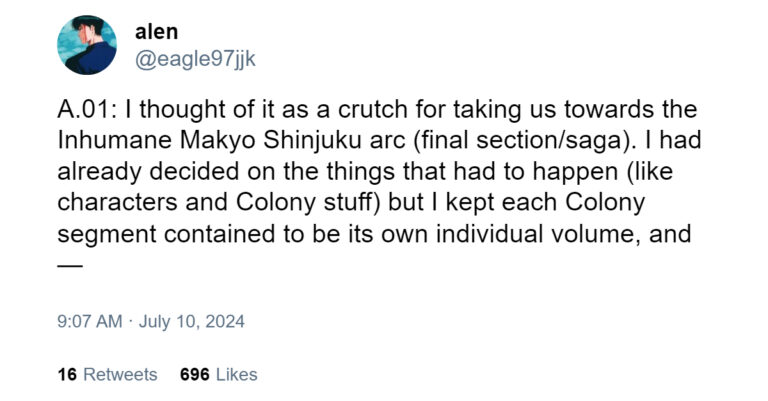Image resolution: width=768 pixels, height=401 pixels.
Task: Open the Retweets label list
Action: 120,375
